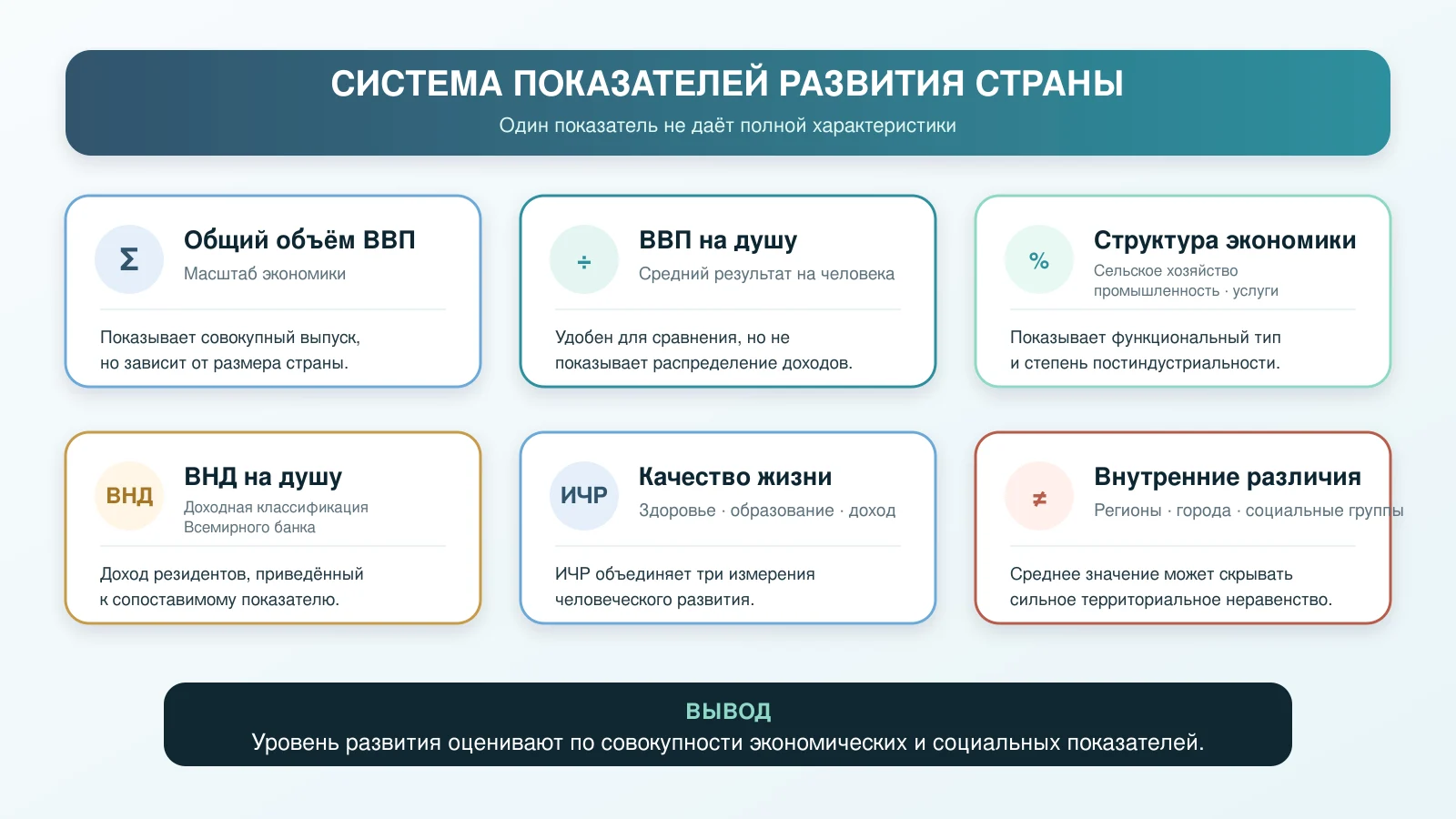
Task: Click the text Среднее значение может скрывать
Action: pyautogui.click(x=1151, y=574)
